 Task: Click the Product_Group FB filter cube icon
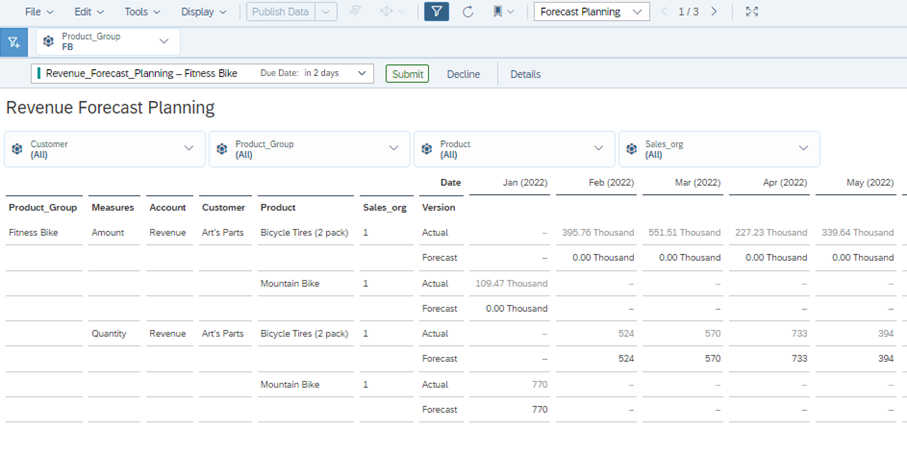pos(48,42)
